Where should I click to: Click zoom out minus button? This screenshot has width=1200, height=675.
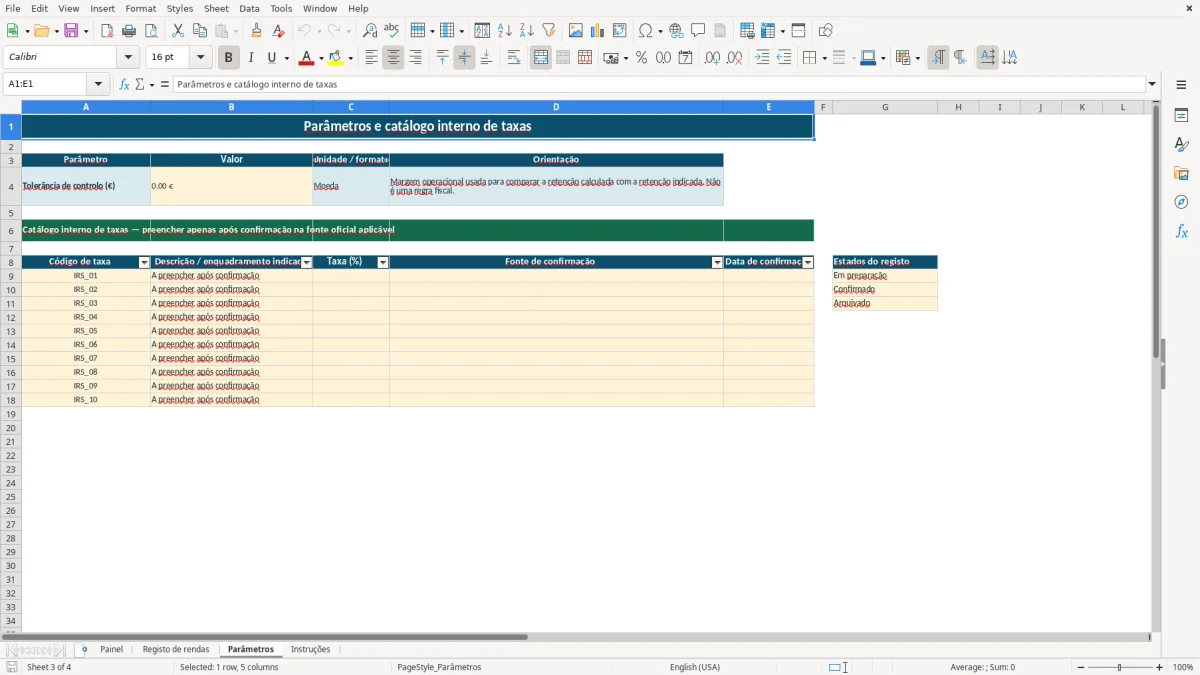point(1081,667)
